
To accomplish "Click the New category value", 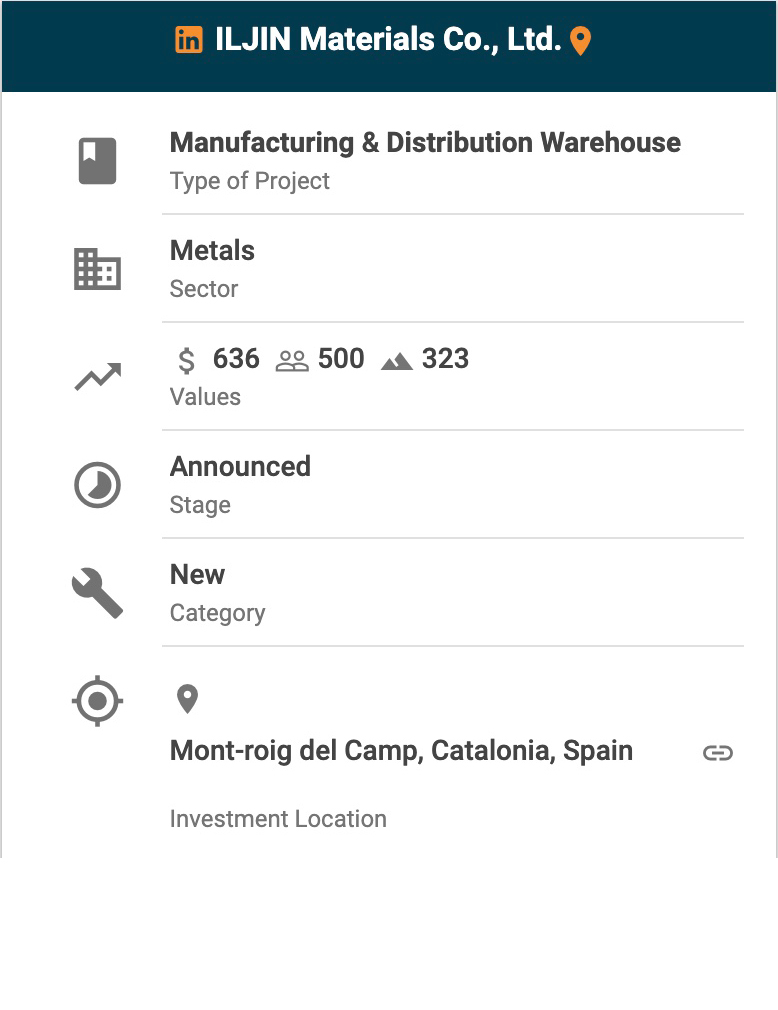I will coord(198,575).
